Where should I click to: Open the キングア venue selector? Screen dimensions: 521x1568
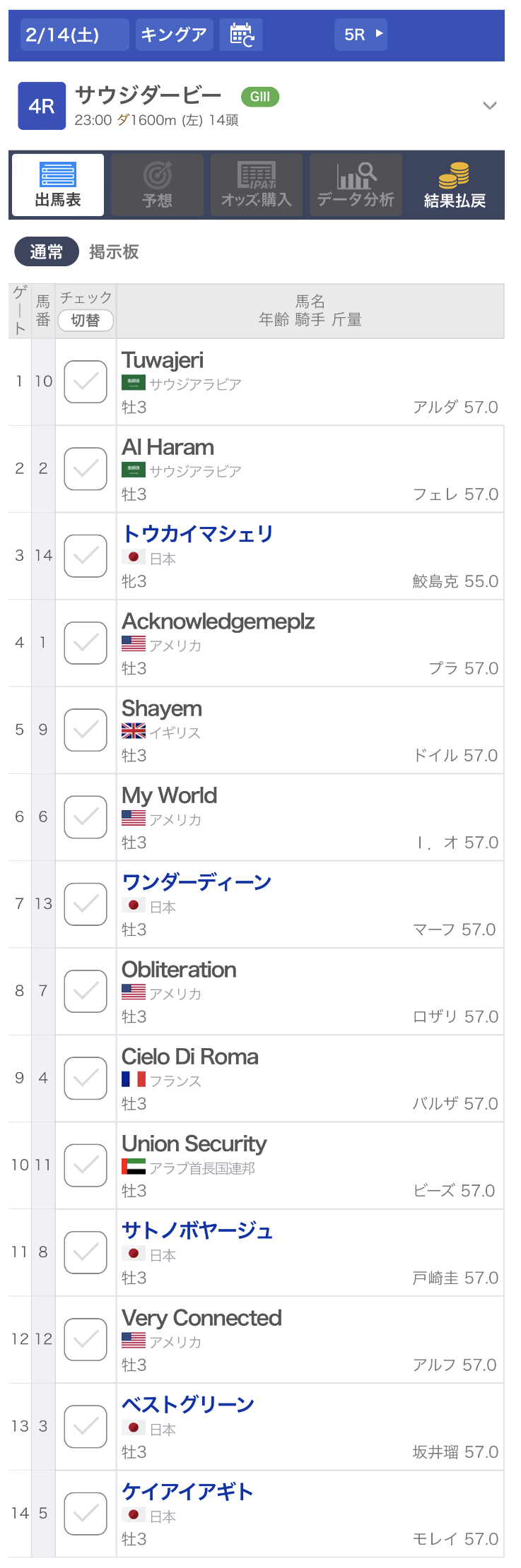(x=174, y=35)
